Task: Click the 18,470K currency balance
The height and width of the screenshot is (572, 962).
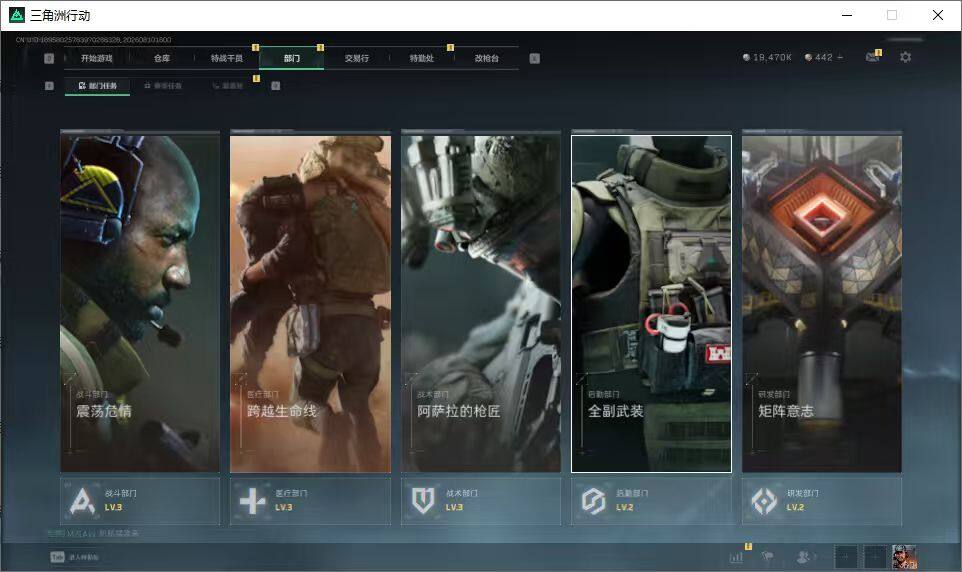Action: 767,57
